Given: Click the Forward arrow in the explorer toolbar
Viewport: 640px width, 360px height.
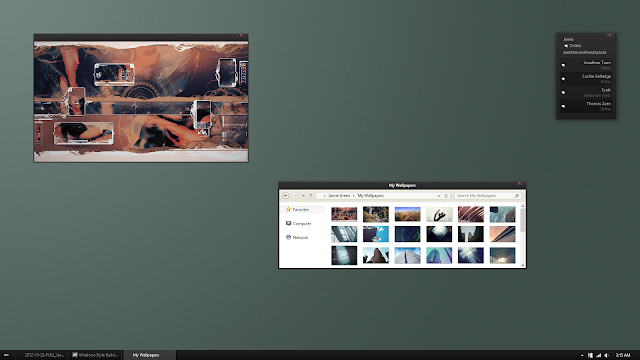Looking at the screenshot, I should click(296, 196).
